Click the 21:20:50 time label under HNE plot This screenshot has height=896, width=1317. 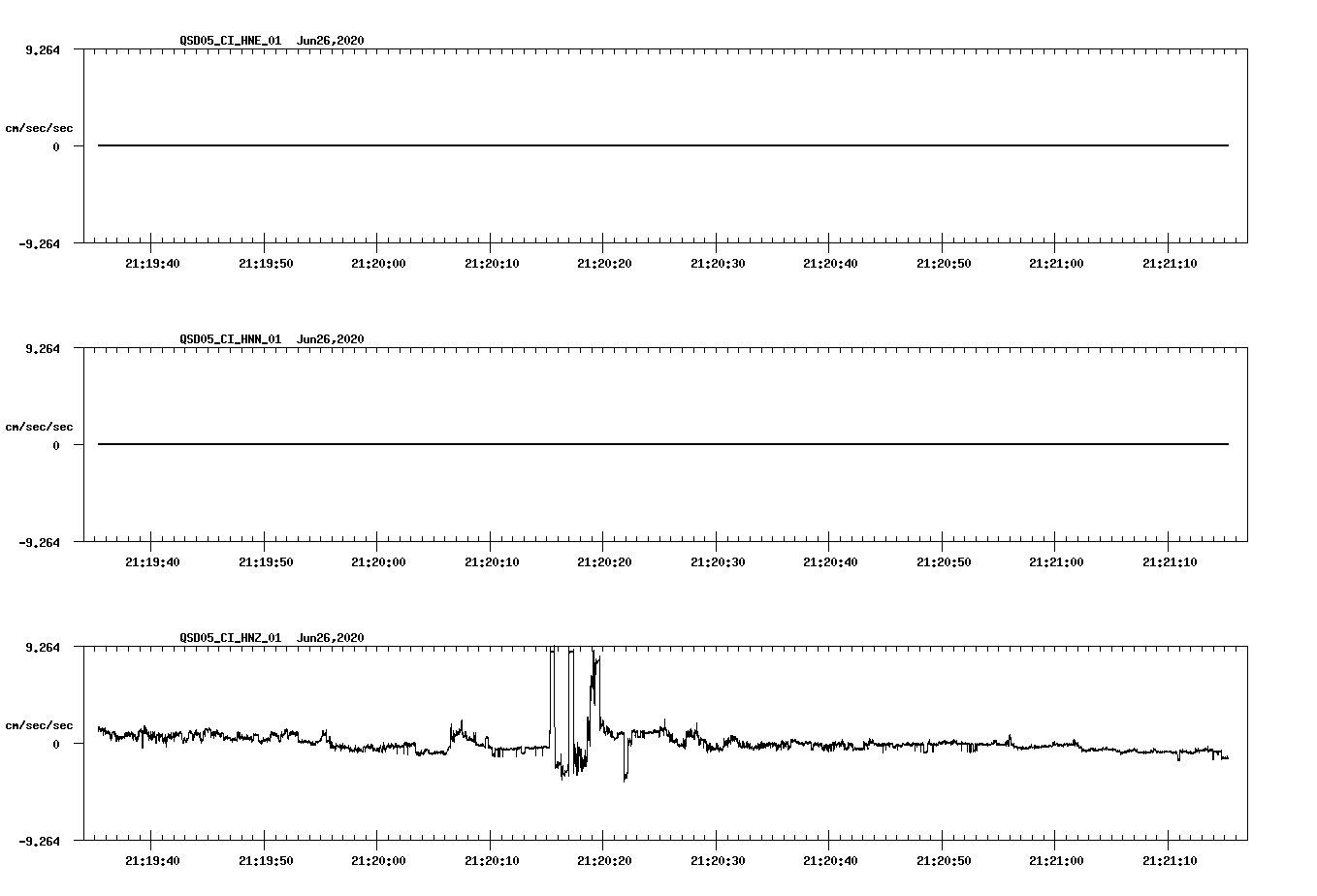pos(944,264)
